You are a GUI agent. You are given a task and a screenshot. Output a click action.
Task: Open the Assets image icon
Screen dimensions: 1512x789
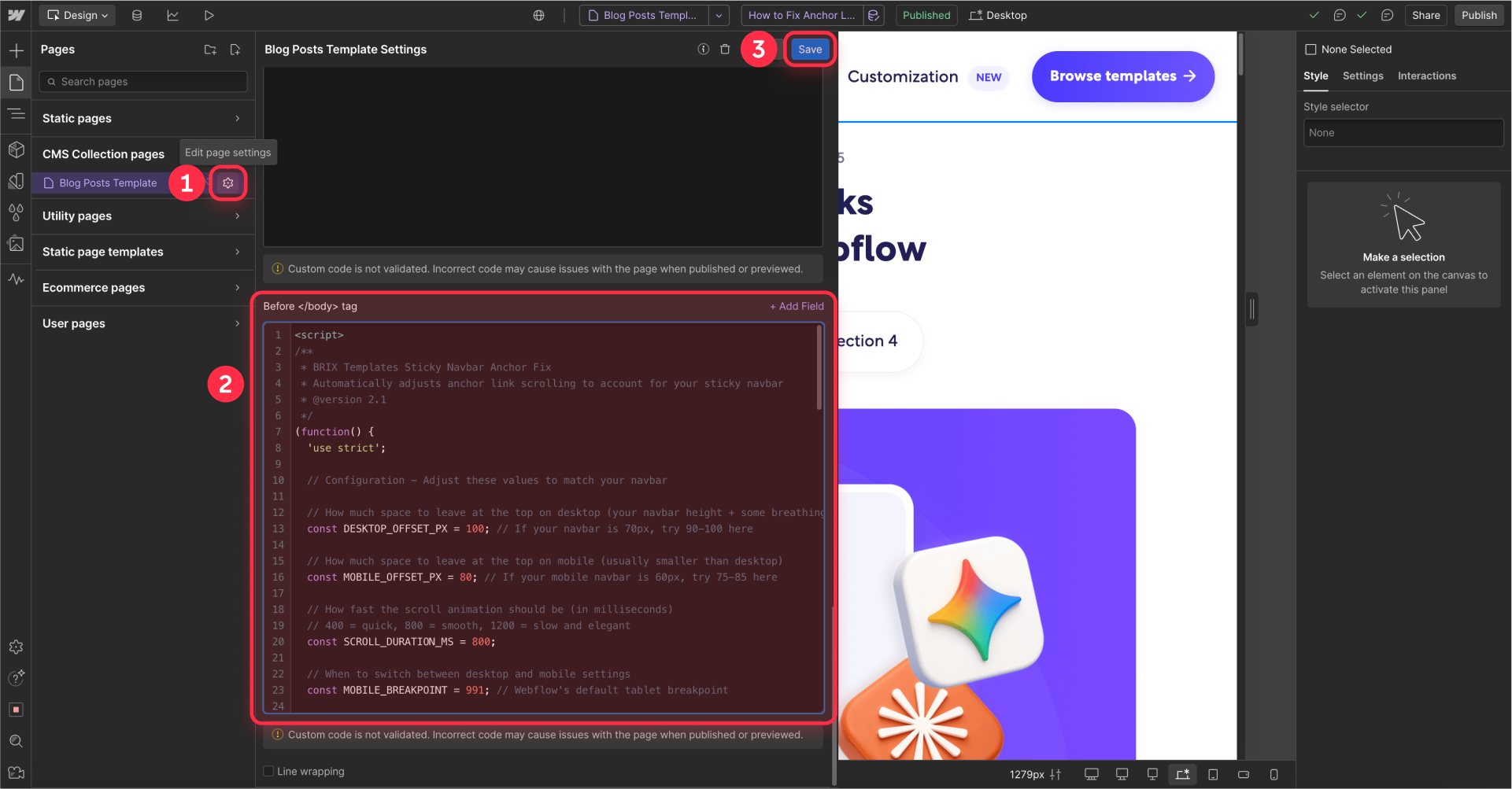(16, 244)
